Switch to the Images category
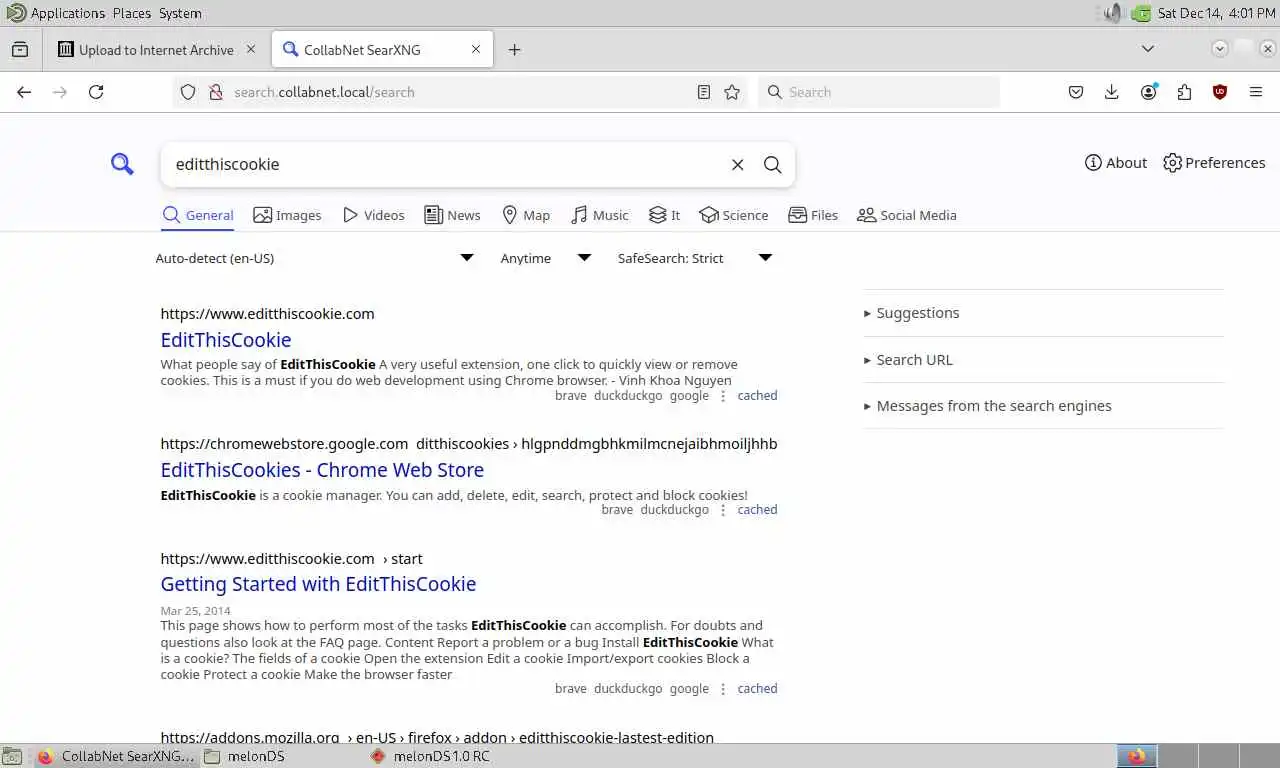1280x768 pixels. click(287, 215)
